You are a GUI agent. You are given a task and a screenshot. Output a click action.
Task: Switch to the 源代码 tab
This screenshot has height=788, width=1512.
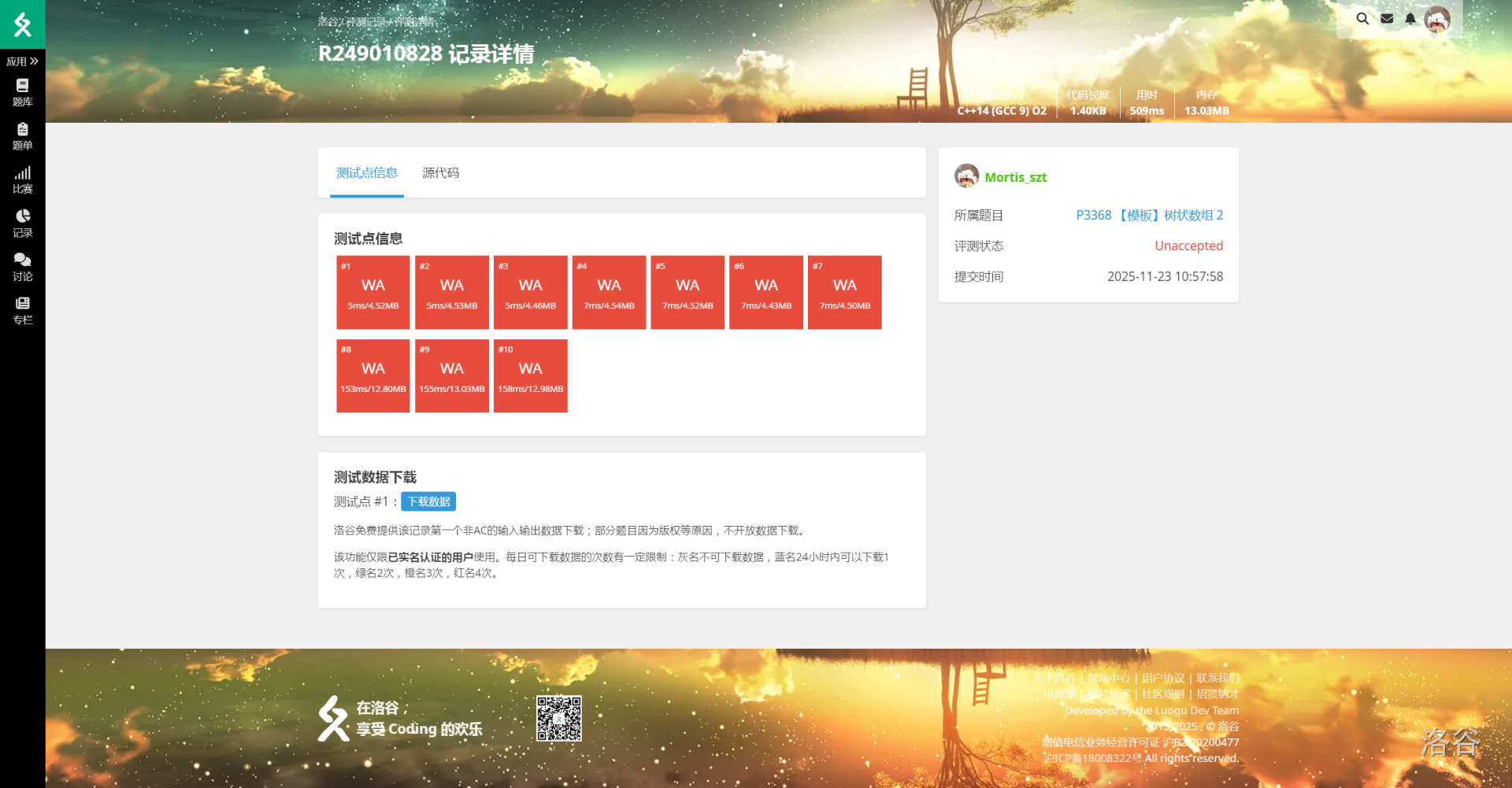[x=440, y=173]
